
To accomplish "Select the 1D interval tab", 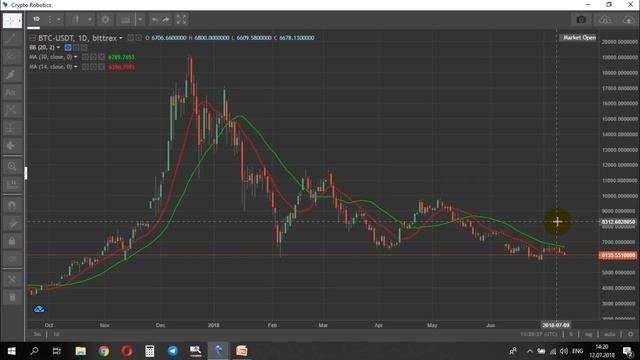I will (x=36, y=19).
